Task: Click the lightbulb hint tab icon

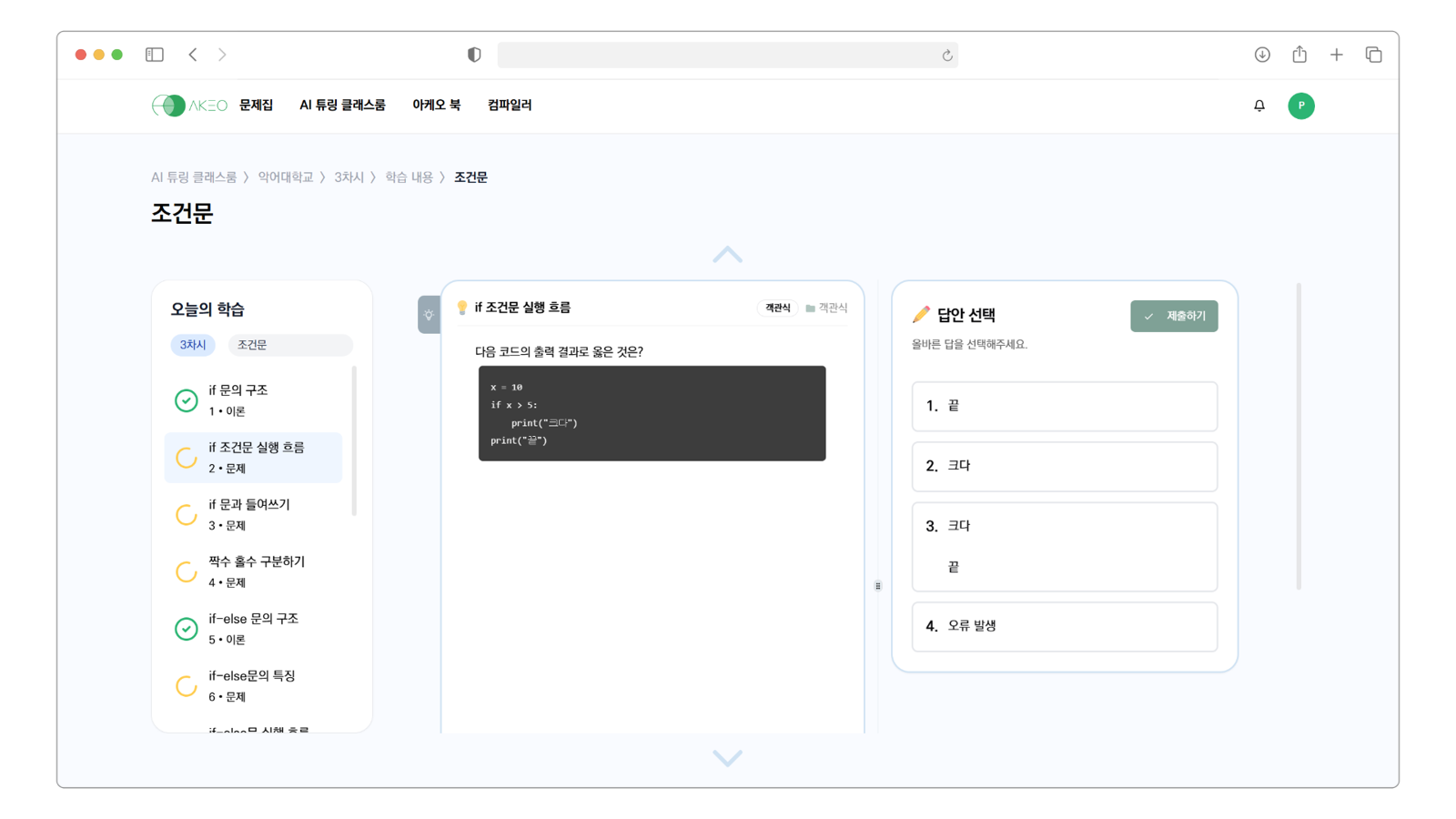Action: coord(429,315)
